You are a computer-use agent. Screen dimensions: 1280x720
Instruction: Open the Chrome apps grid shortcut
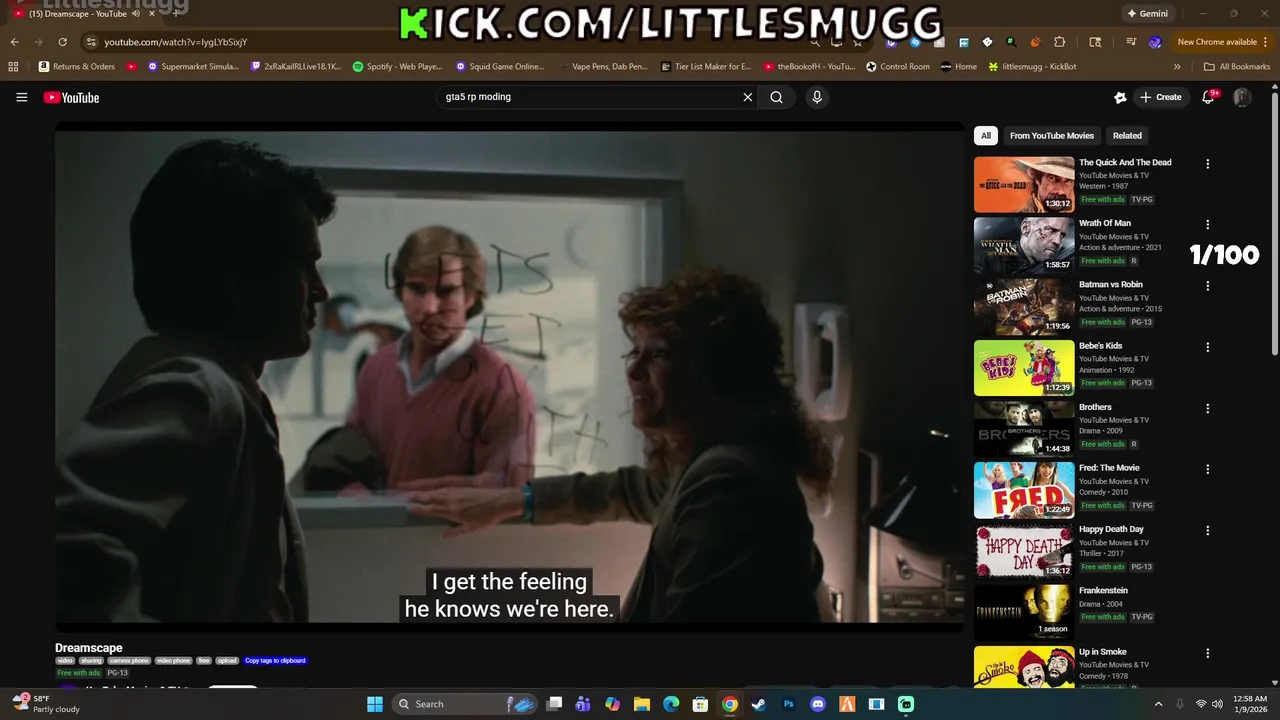13,67
